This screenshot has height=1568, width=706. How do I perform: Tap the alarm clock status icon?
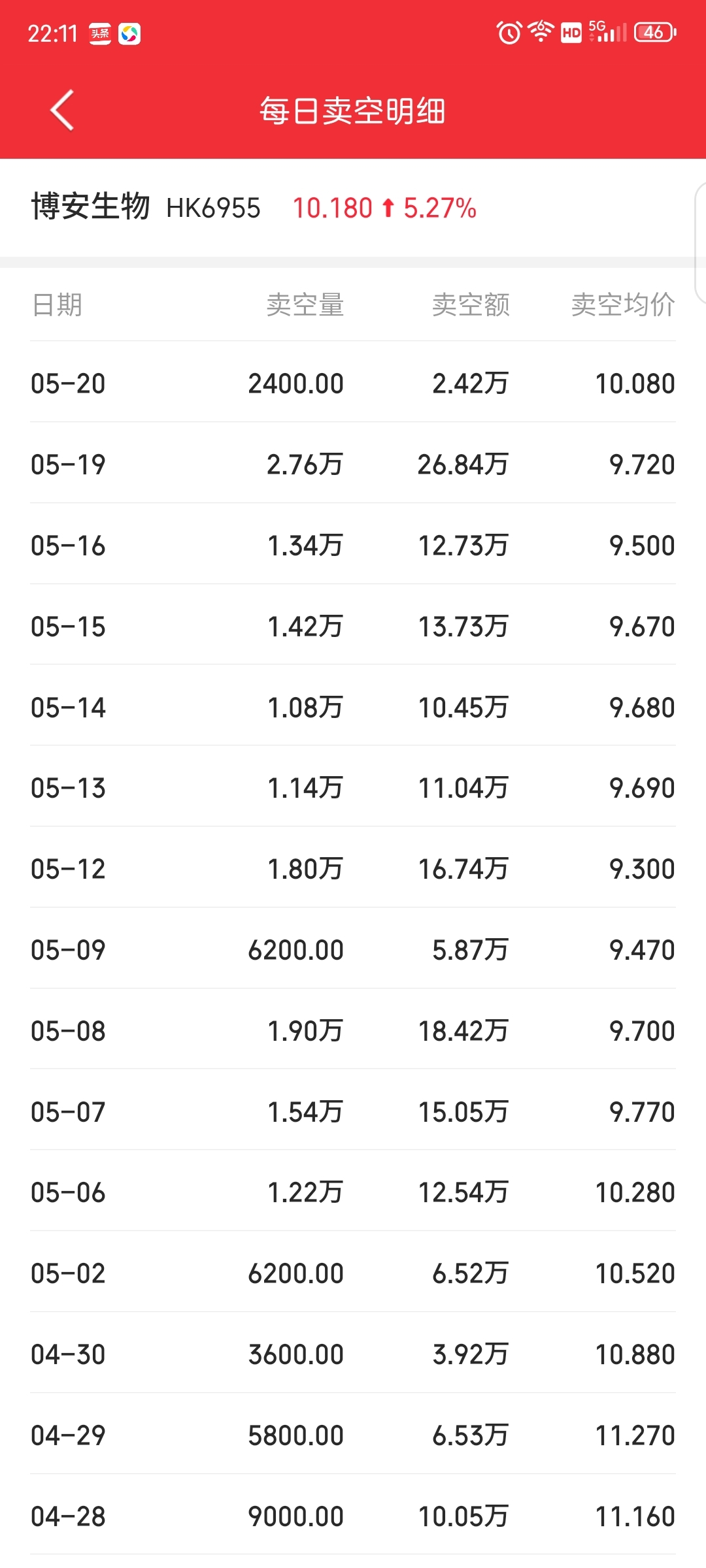pos(509,32)
